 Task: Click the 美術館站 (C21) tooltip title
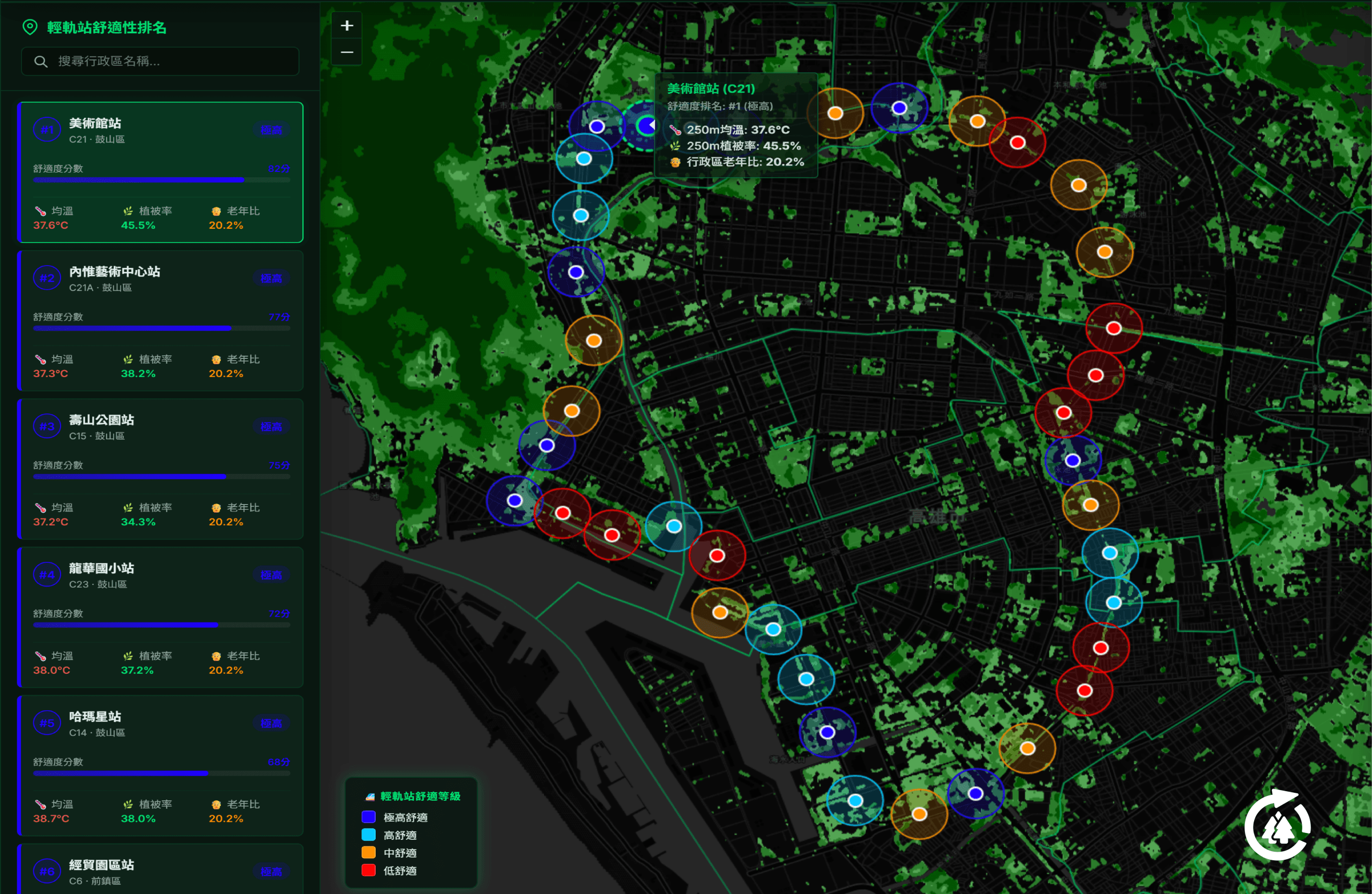(x=711, y=89)
